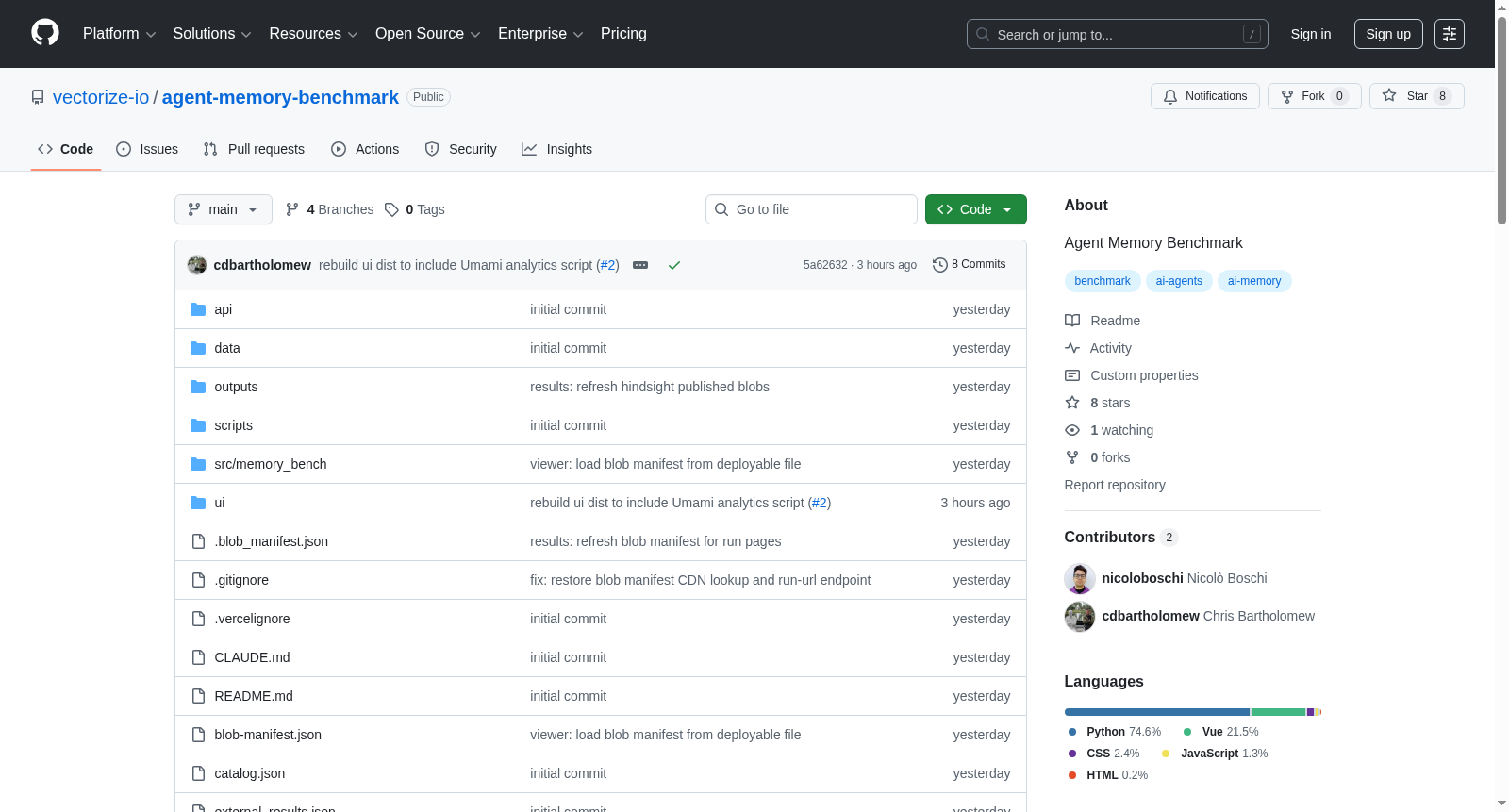
Task: Open the outputs folder
Action: [236, 387]
